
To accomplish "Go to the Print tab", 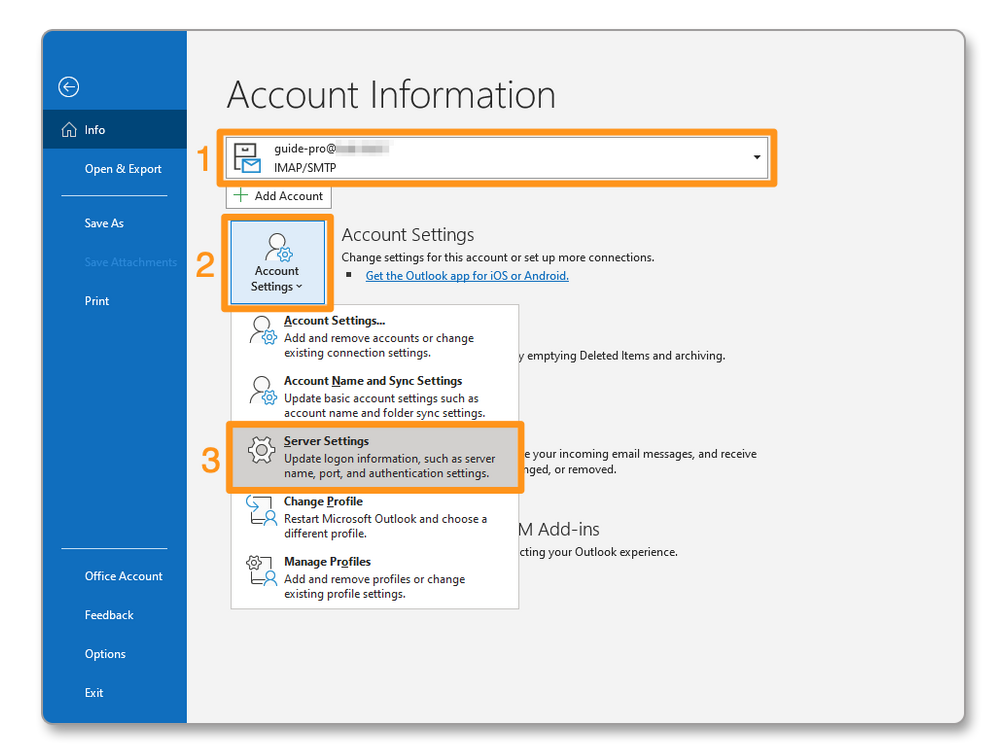I will click(97, 301).
